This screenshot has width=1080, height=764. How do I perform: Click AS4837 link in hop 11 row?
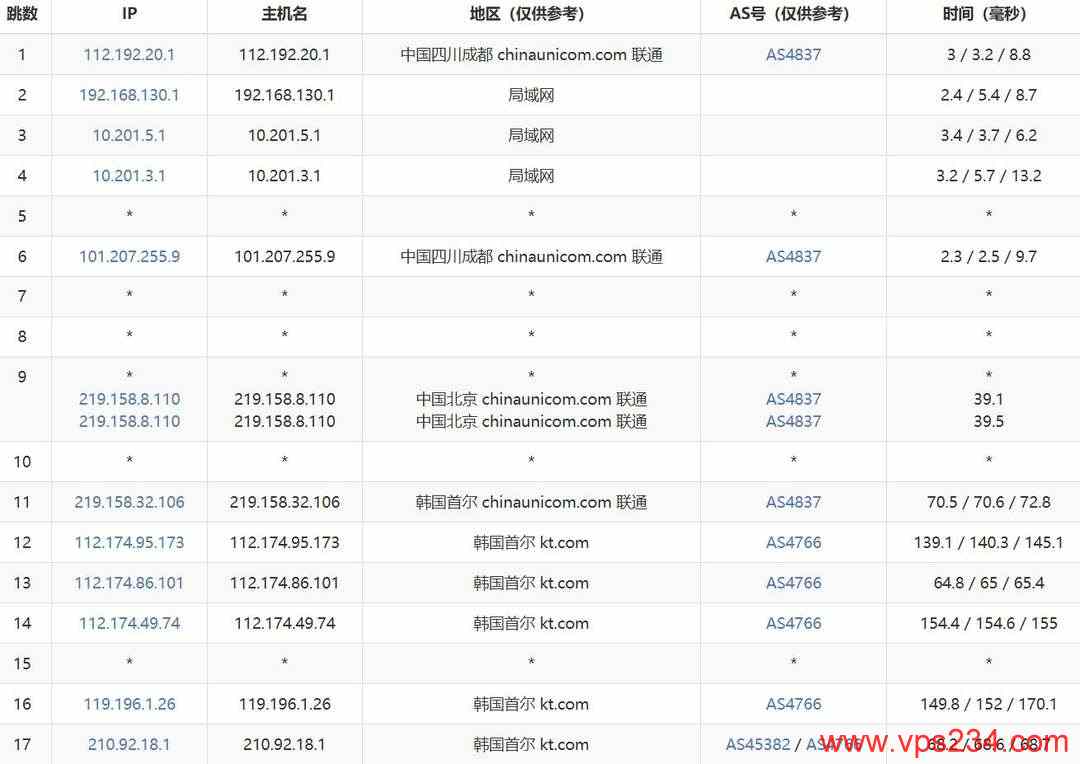[x=793, y=502]
